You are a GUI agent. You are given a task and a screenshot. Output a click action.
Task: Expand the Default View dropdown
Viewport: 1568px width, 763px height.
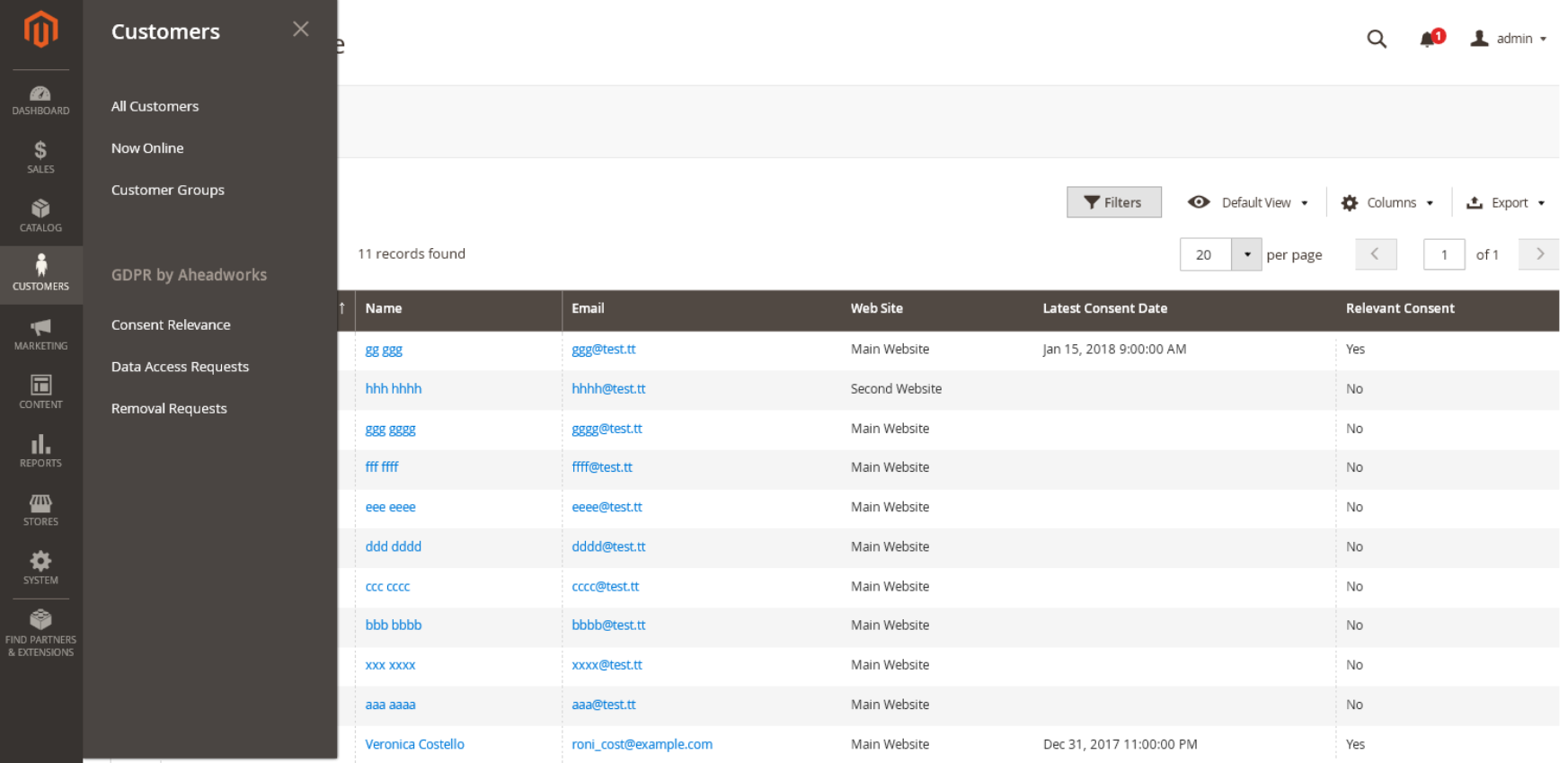click(x=1248, y=203)
